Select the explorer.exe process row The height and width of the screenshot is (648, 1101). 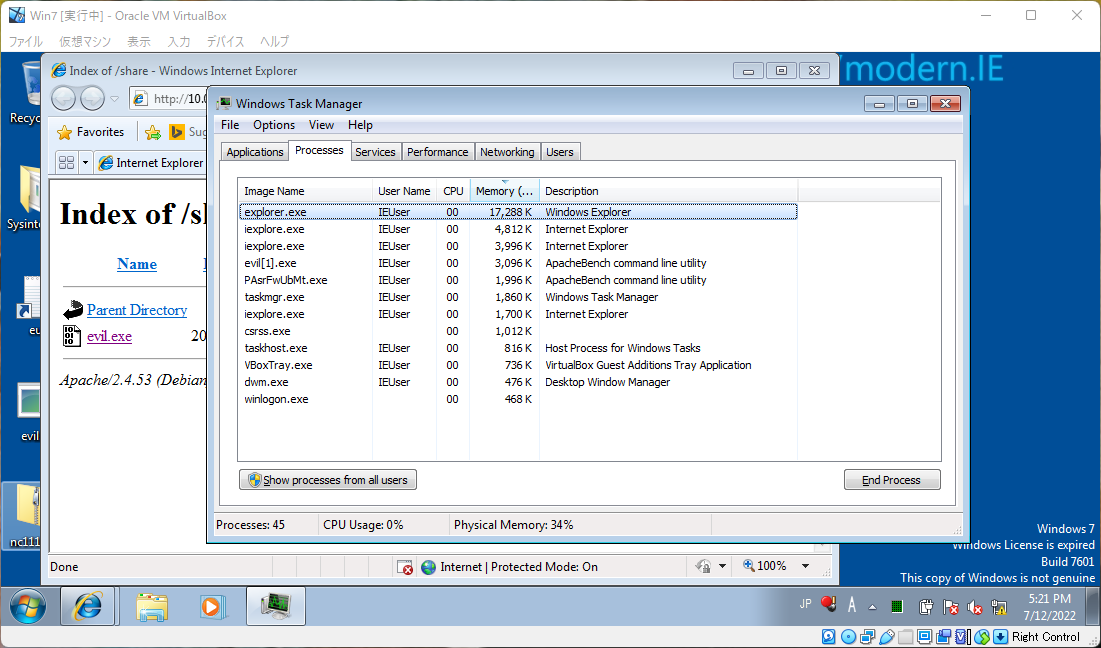[518, 212]
